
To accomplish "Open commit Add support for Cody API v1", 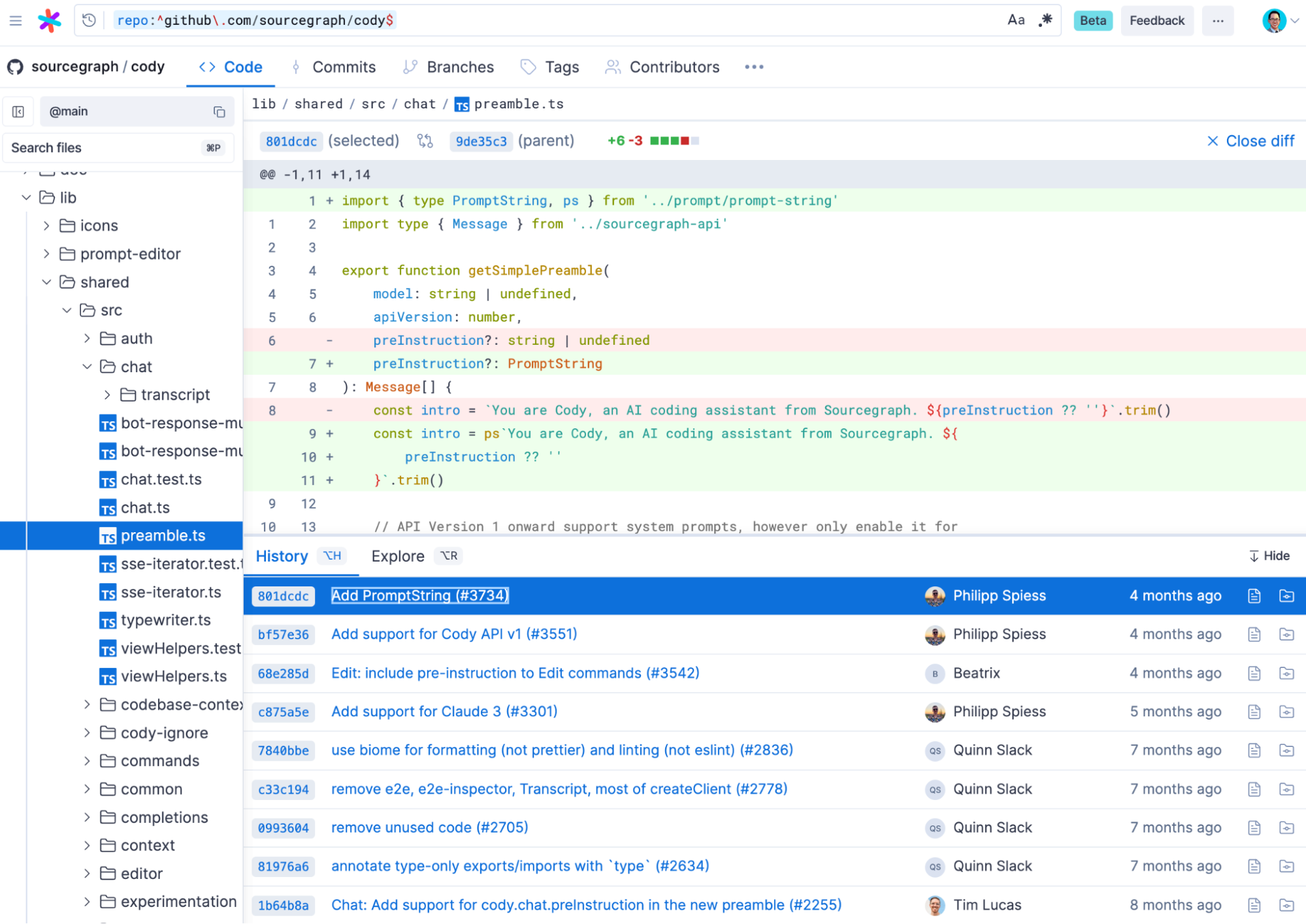I will coord(454,635).
